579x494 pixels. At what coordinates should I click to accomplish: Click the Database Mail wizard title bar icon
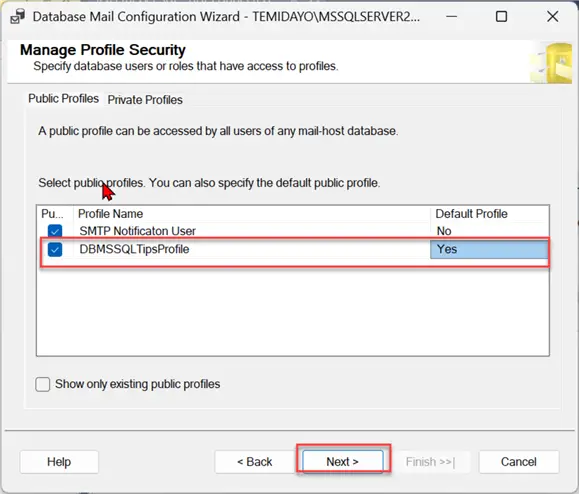(x=17, y=16)
